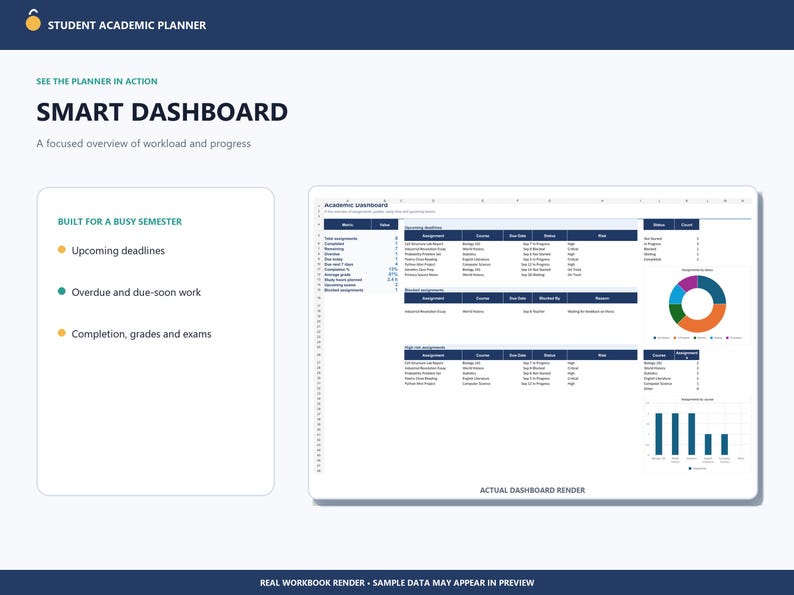Click the purple segment of the status donut chart
This screenshot has width=794, height=595.
[x=688, y=283]
